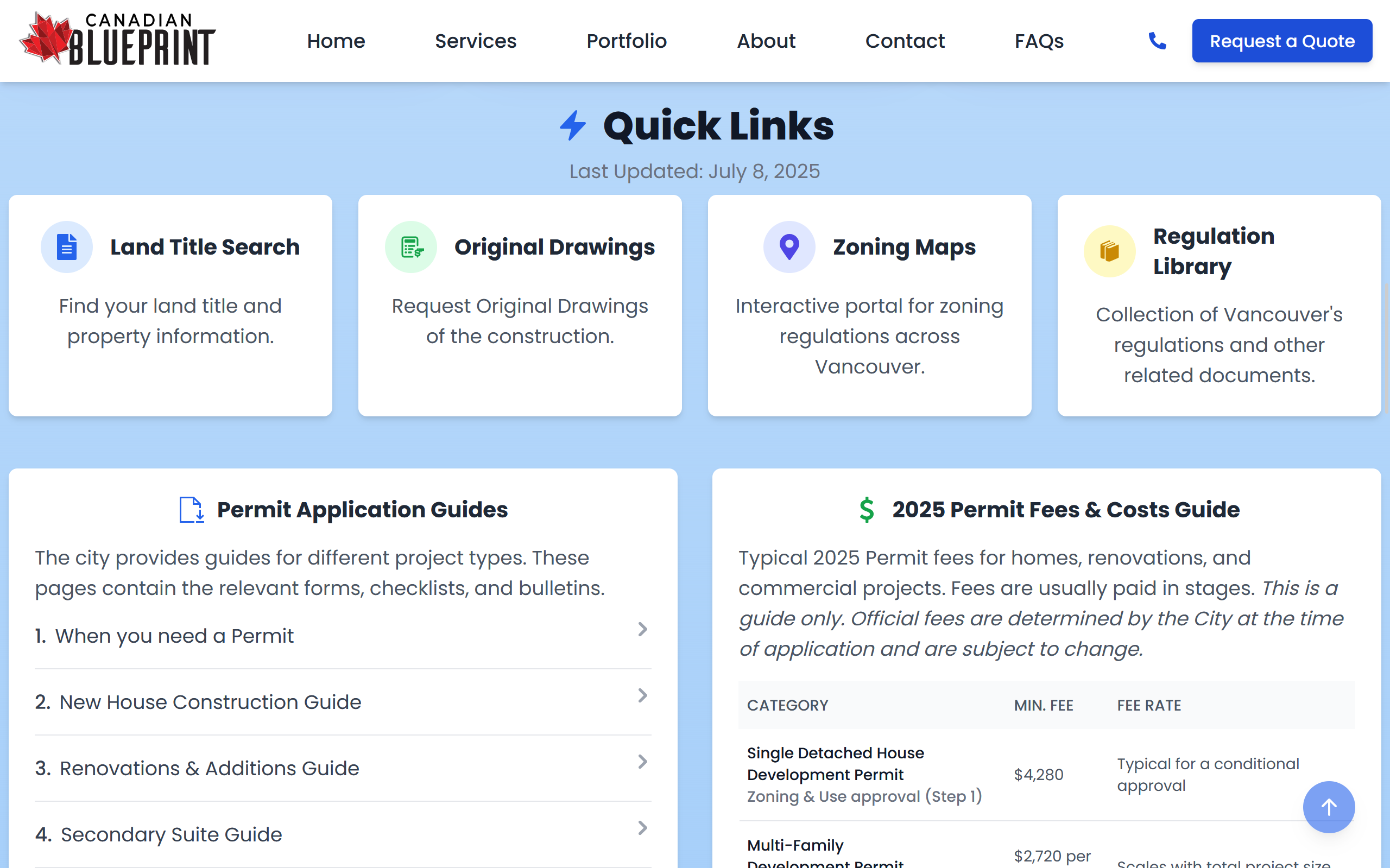
Task: Click the Zoning Maps location pin icon
Action: click(x=789, y=248)
